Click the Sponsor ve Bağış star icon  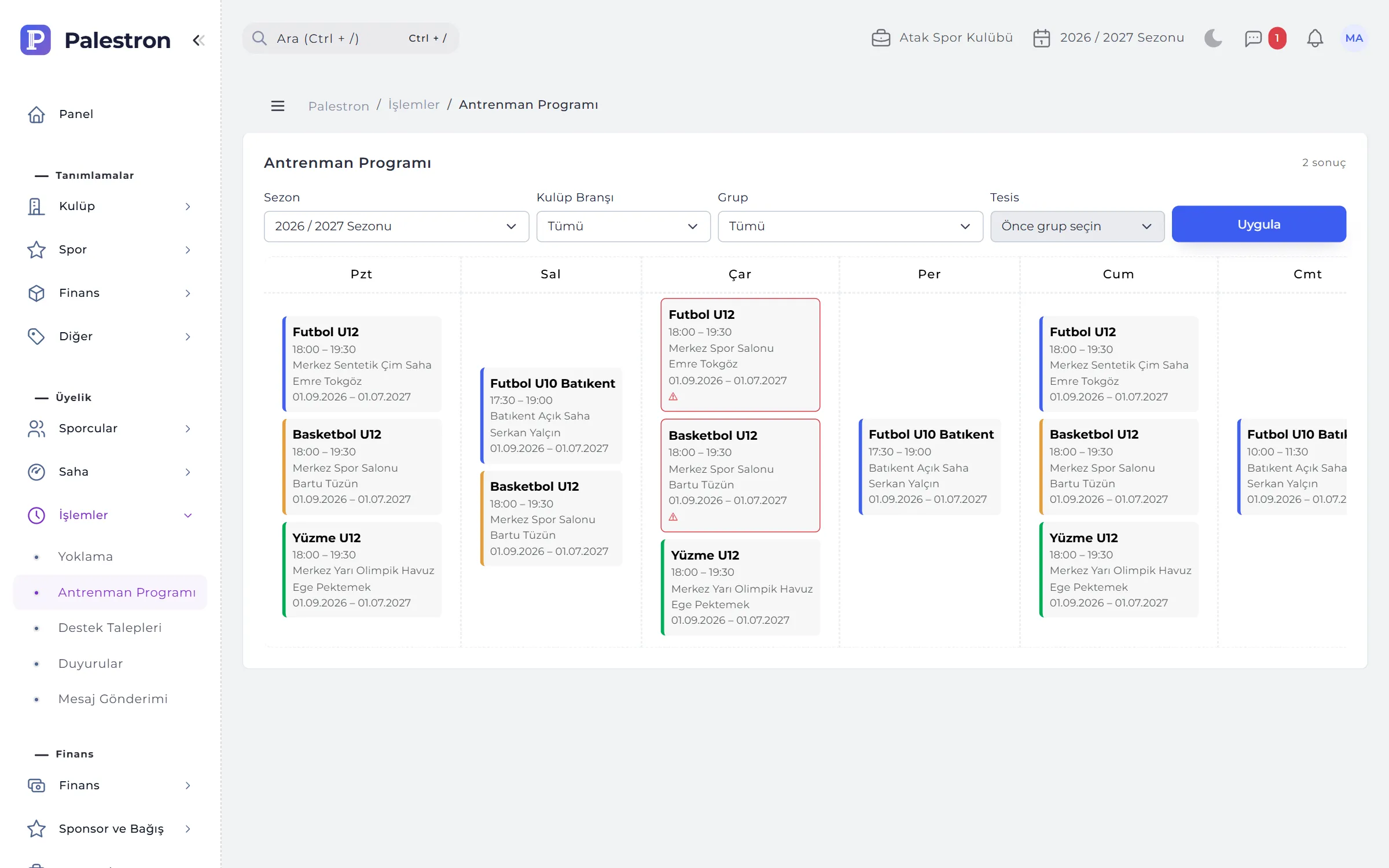[36, 829]
